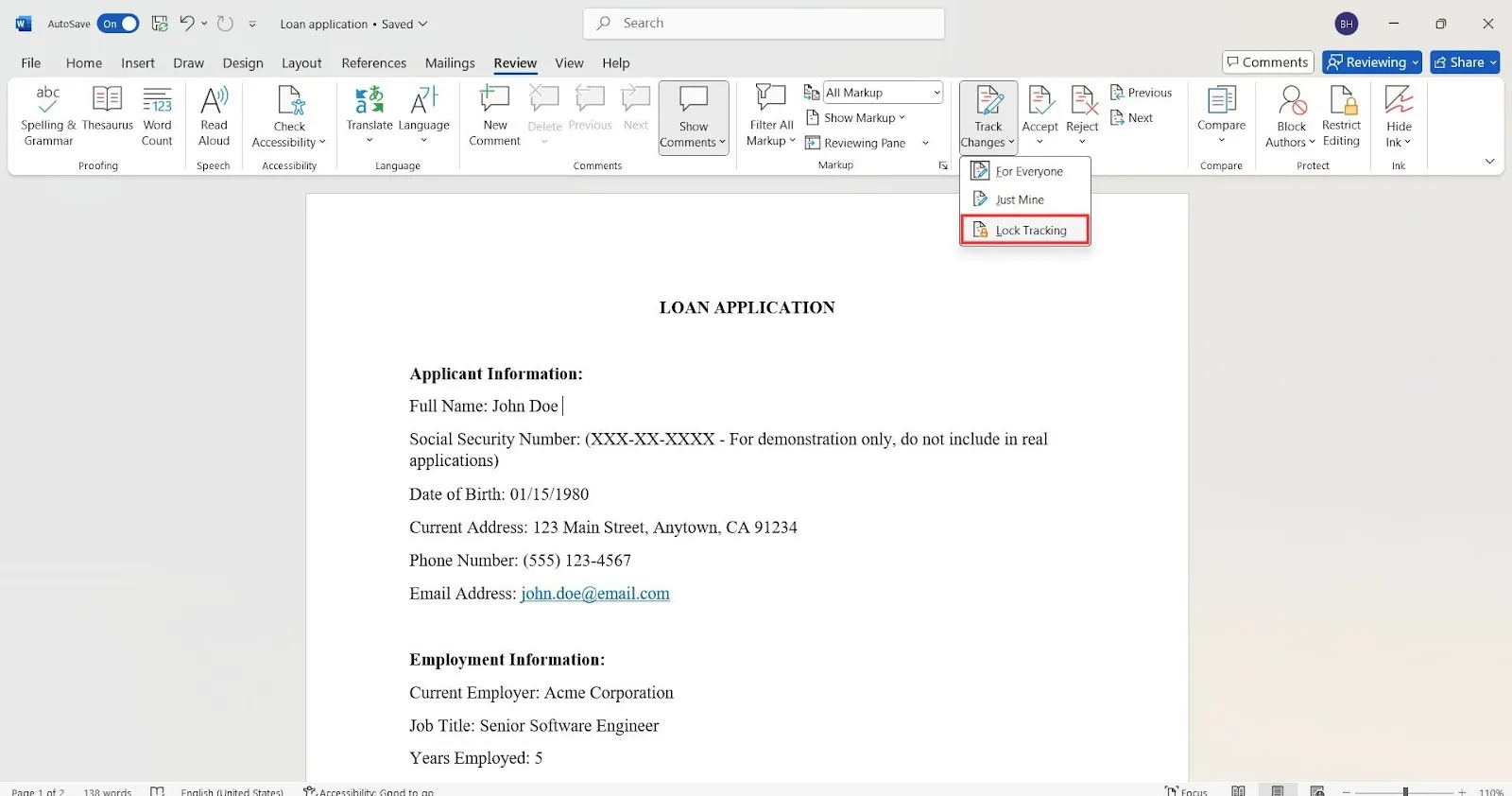The width and height of the screenshot is (1512, 796).
Task: Adjust the zoom slider in status bar
Action: click(1405, 790)
